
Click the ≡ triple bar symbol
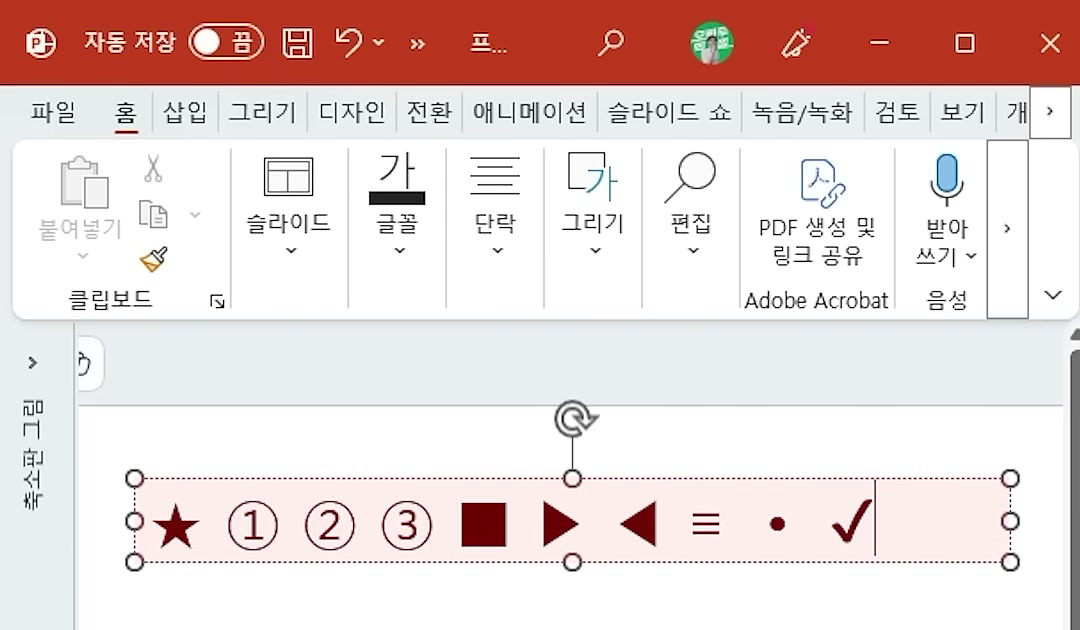[706, 525]
